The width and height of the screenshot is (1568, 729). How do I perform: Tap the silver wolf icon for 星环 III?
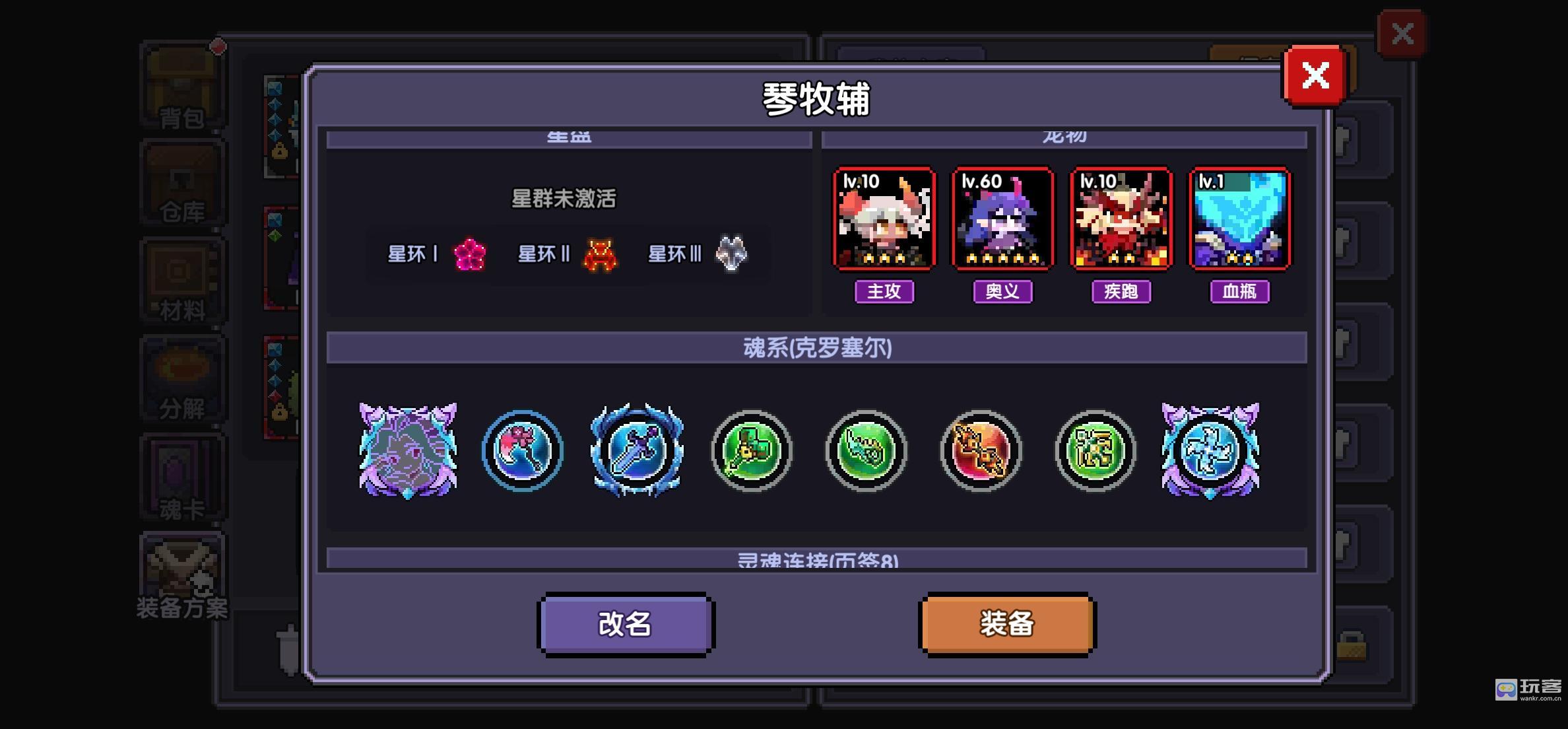click(731, 254)
